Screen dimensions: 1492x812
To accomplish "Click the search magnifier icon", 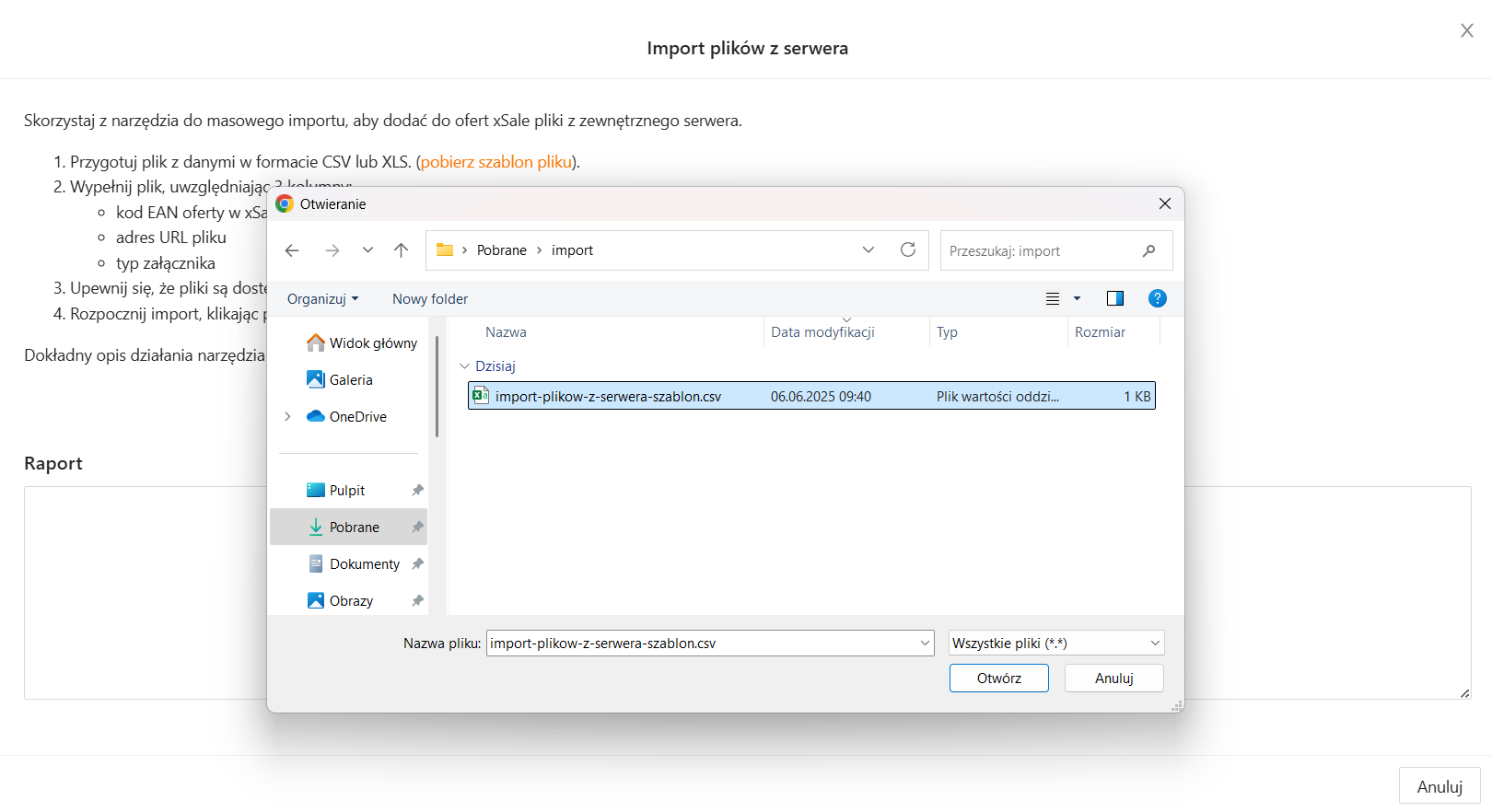I will pyautogui.click(x=1148, y=250).
